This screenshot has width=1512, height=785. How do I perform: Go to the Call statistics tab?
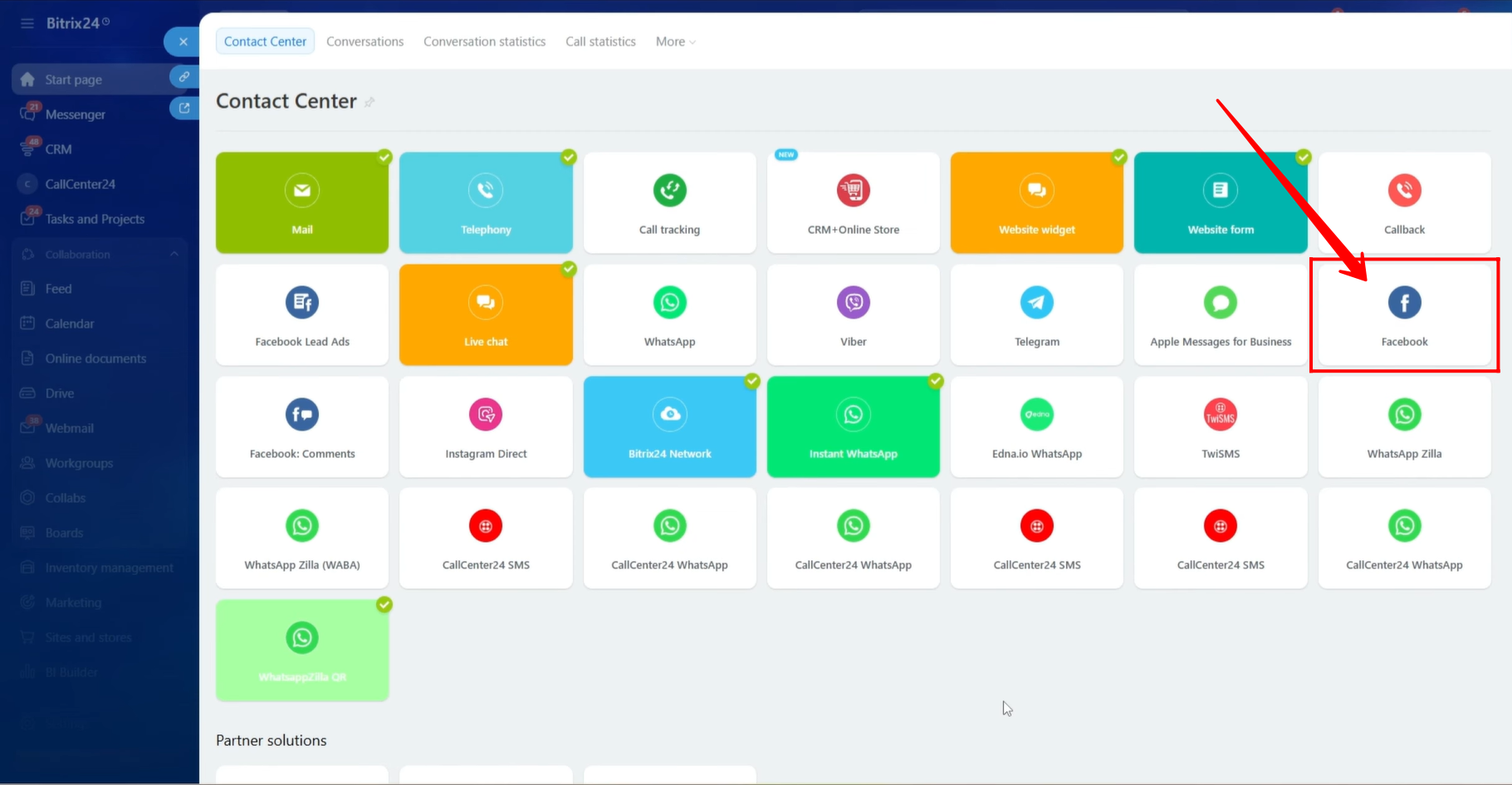point(600,41)
